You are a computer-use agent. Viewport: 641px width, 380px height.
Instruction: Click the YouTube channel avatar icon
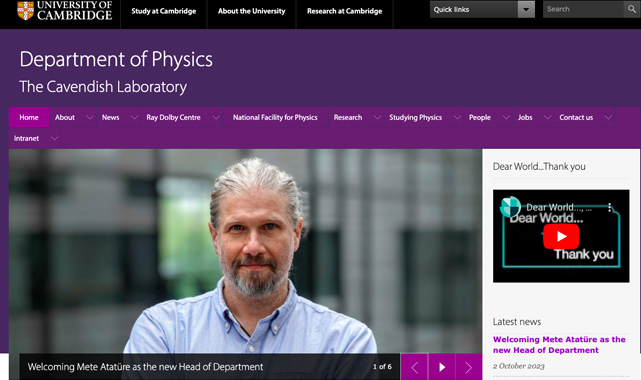click(510, 206)
